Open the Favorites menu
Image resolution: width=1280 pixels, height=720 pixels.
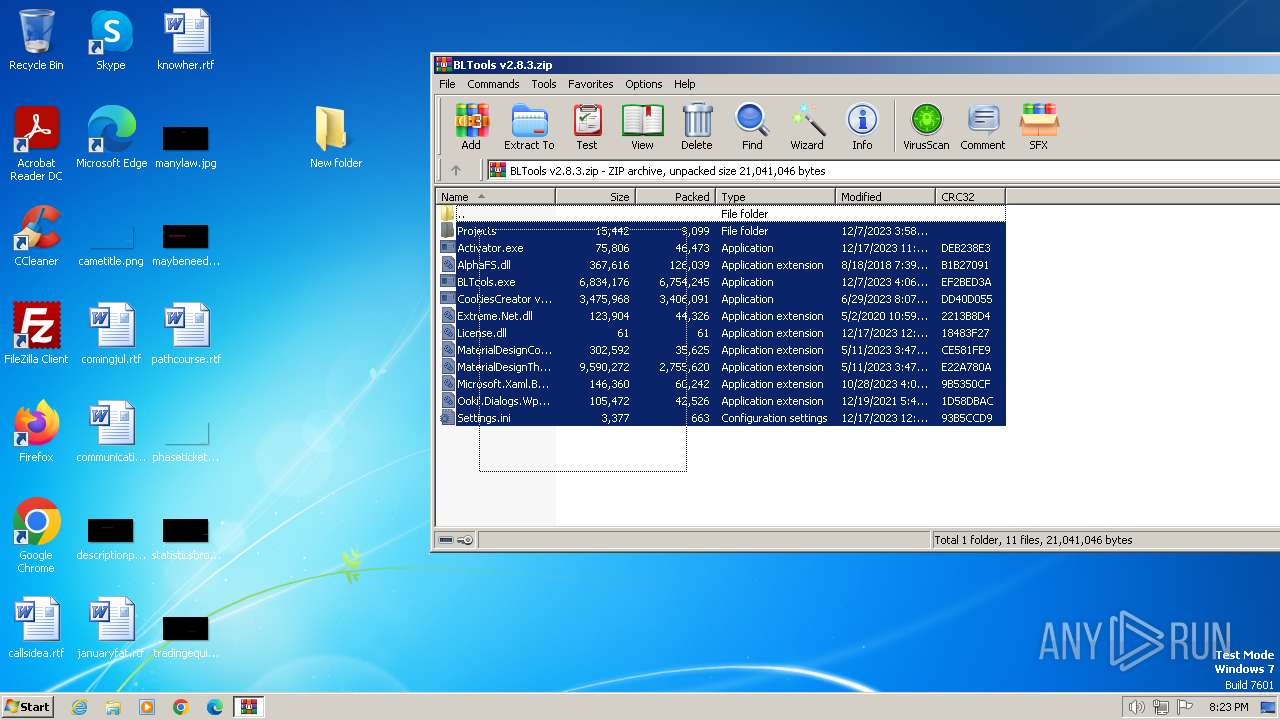(591, 84)
